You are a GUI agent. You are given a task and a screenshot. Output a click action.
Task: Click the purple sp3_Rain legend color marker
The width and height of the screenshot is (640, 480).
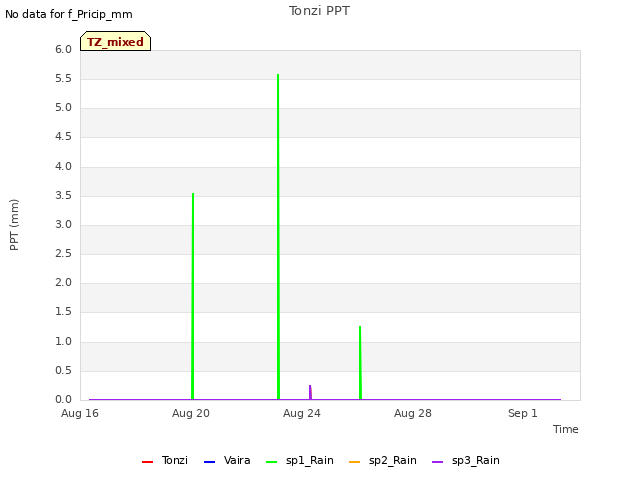[438, 462]
